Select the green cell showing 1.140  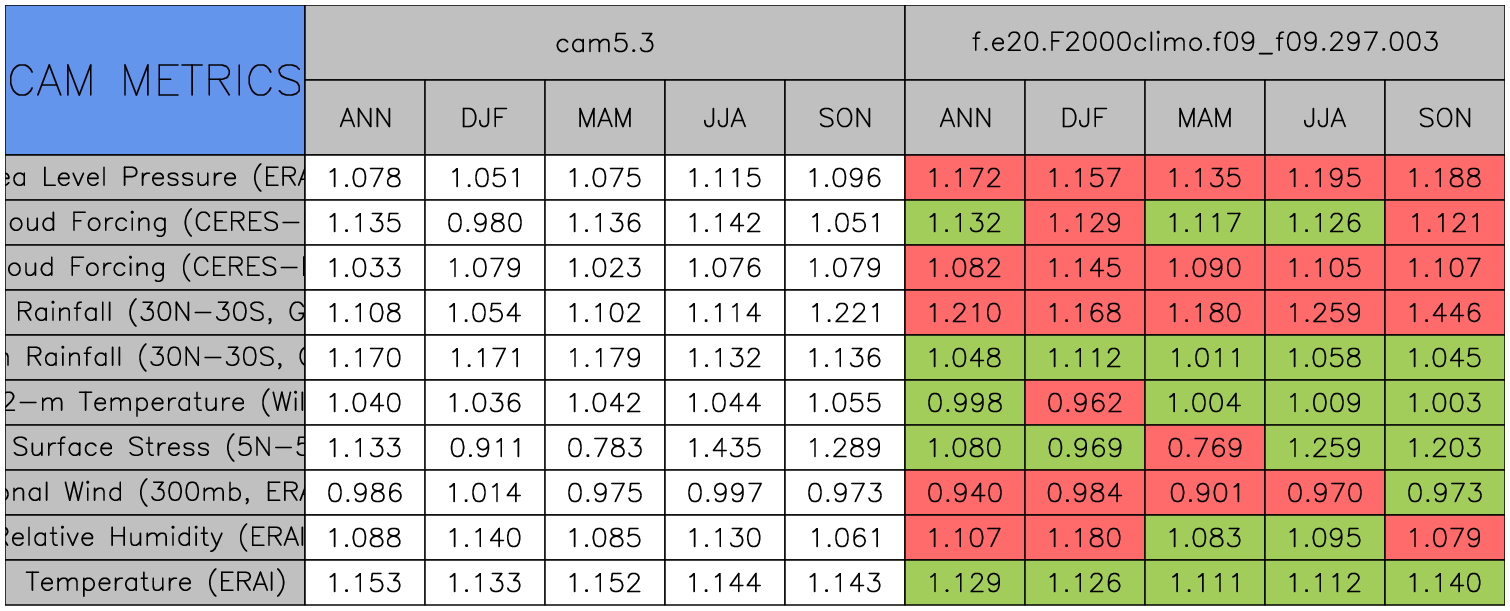pos(1445,583)
